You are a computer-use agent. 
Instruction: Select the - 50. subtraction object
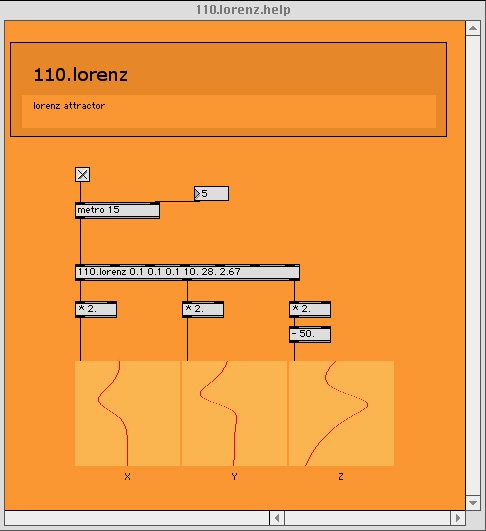click(310, 334)
